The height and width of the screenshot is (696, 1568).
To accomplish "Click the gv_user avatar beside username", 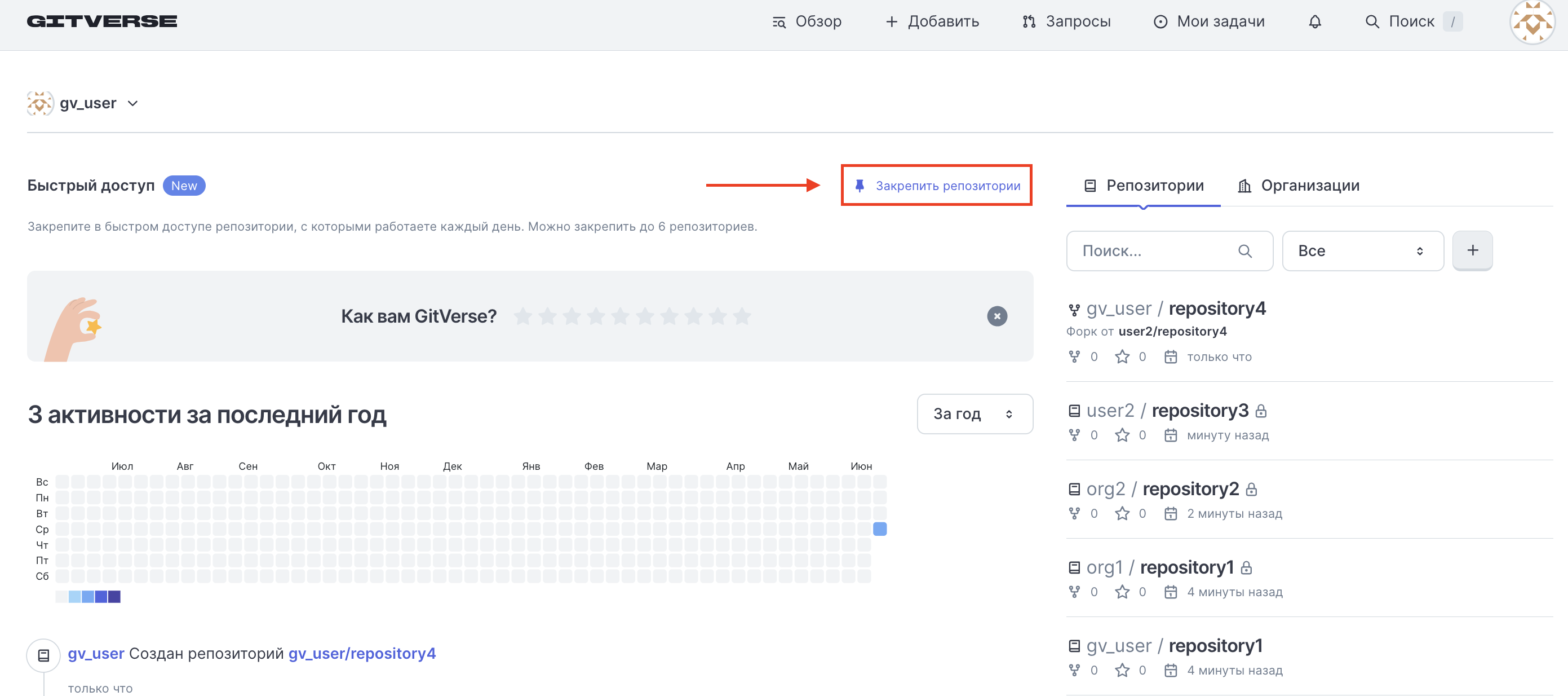I will [x=40, y=104].
